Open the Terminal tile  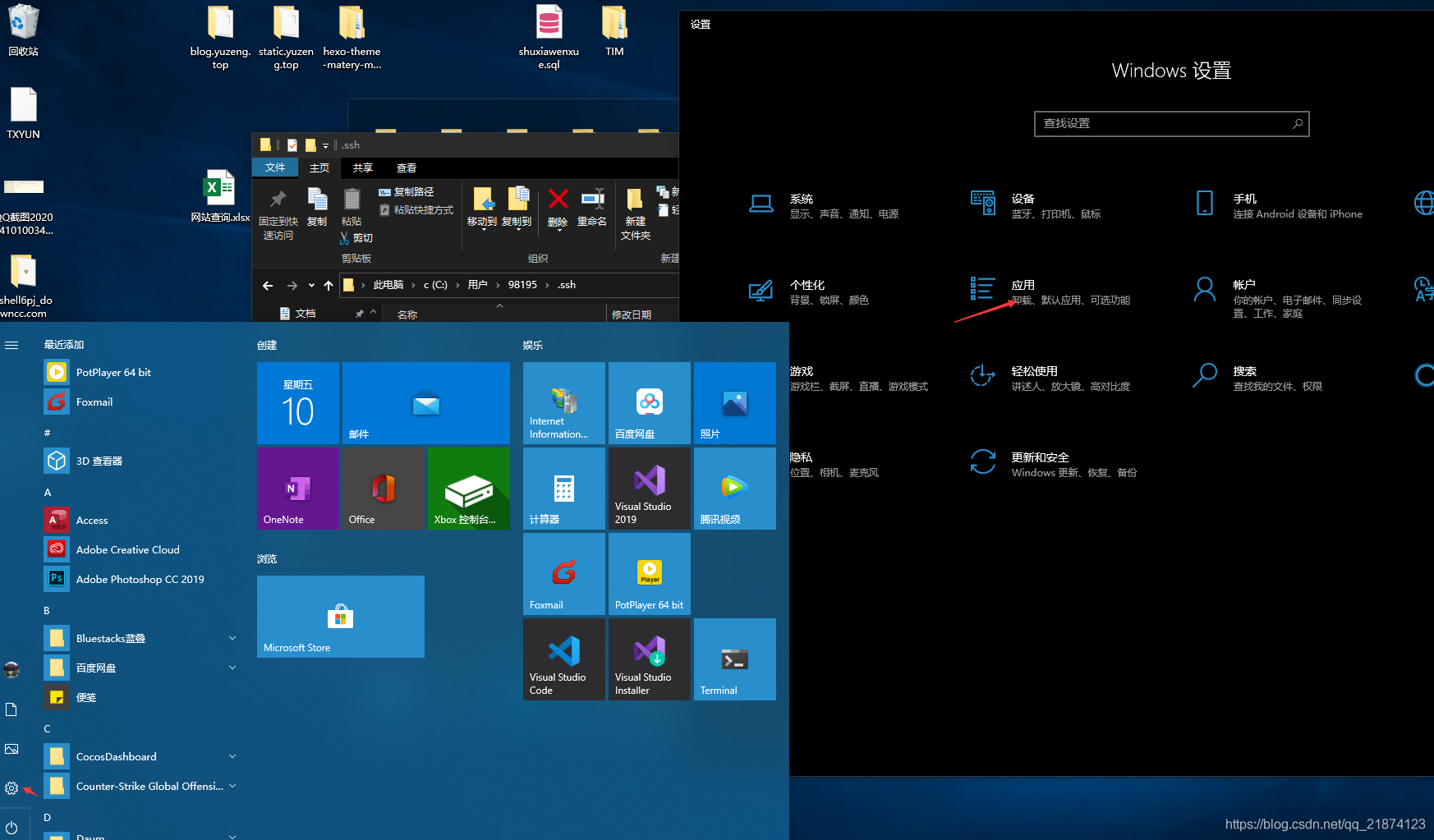click(735, 659)
